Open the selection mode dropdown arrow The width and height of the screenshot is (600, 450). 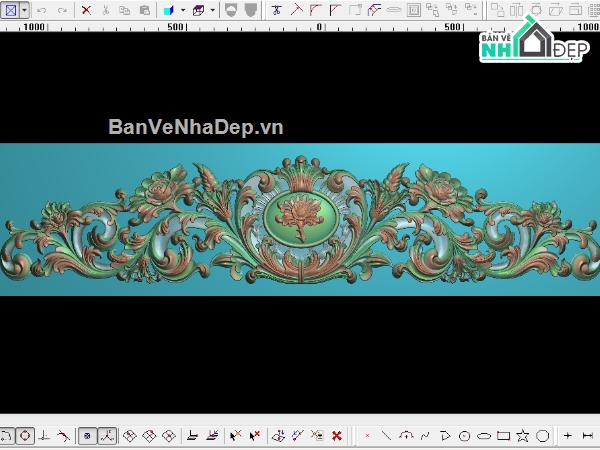point(24,10)
